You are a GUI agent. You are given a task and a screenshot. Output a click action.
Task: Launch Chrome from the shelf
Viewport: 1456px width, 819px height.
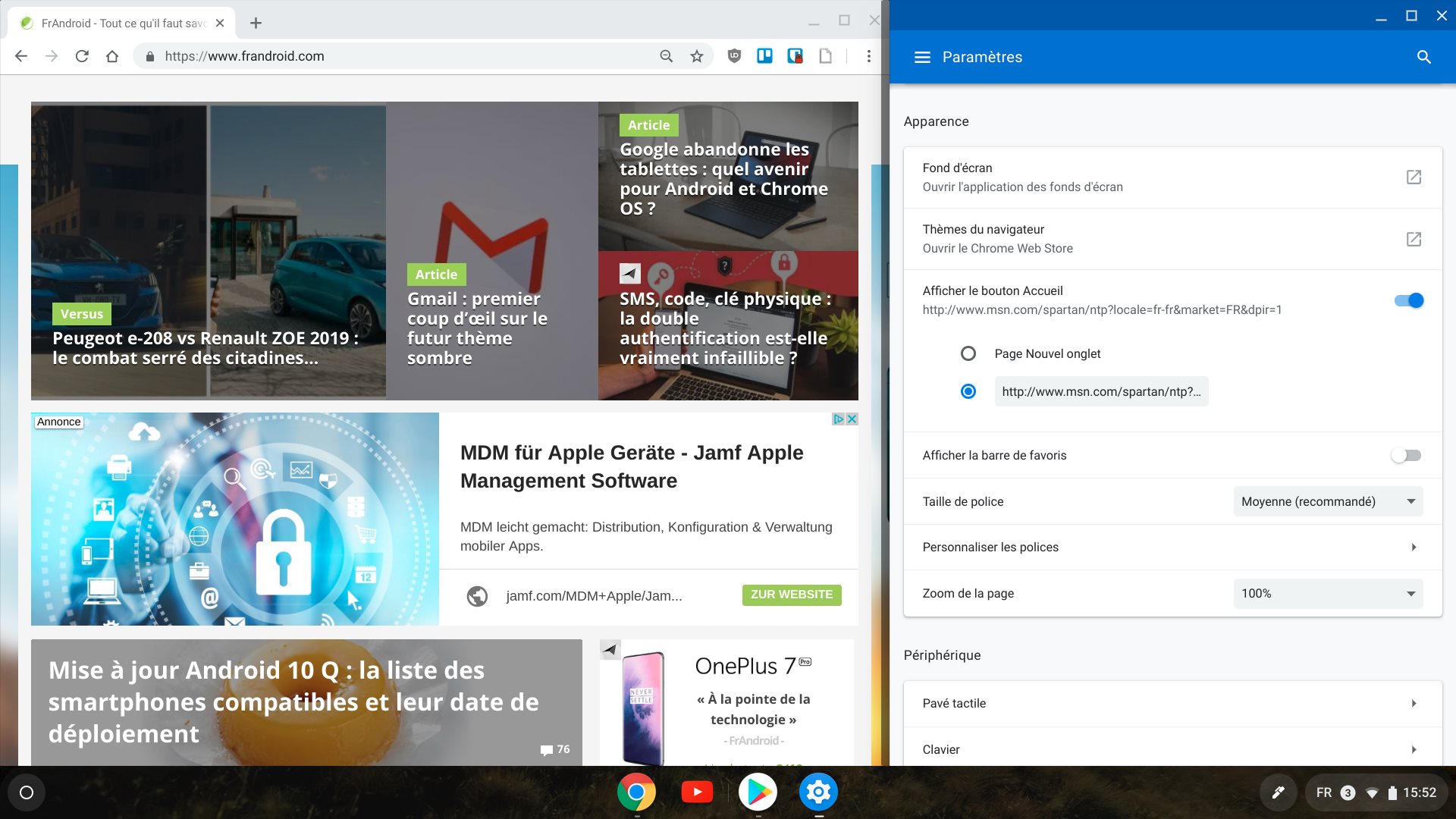(636, 792)
